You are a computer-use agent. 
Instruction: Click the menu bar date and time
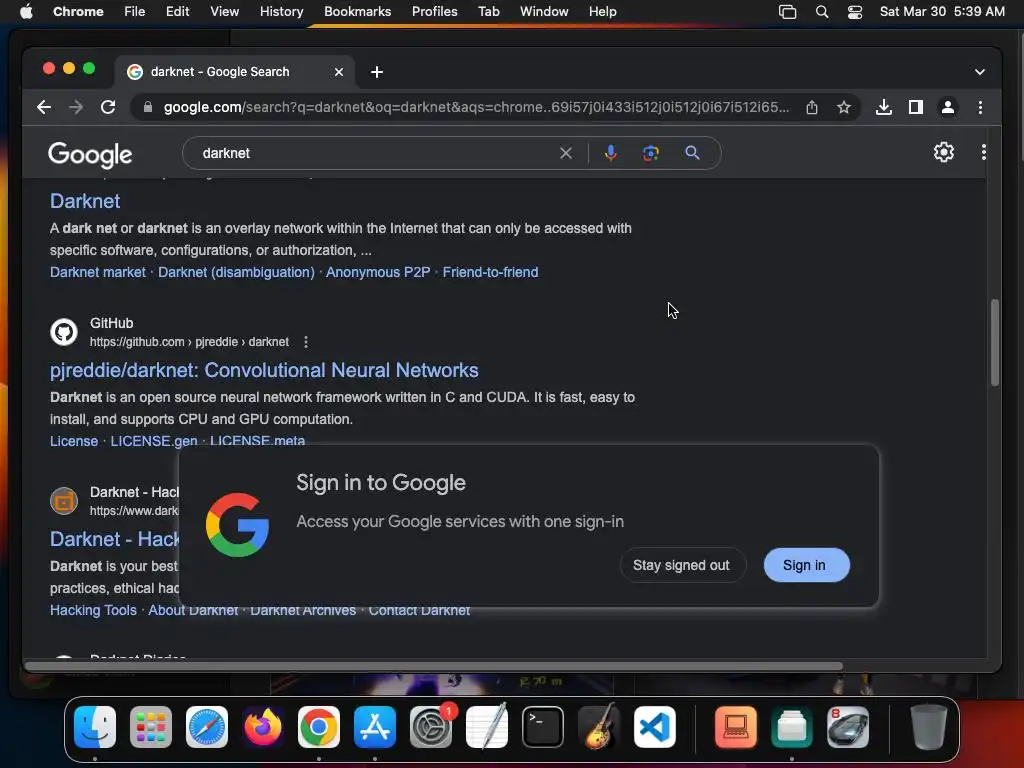pyautogui.click(x=942, y=11)
